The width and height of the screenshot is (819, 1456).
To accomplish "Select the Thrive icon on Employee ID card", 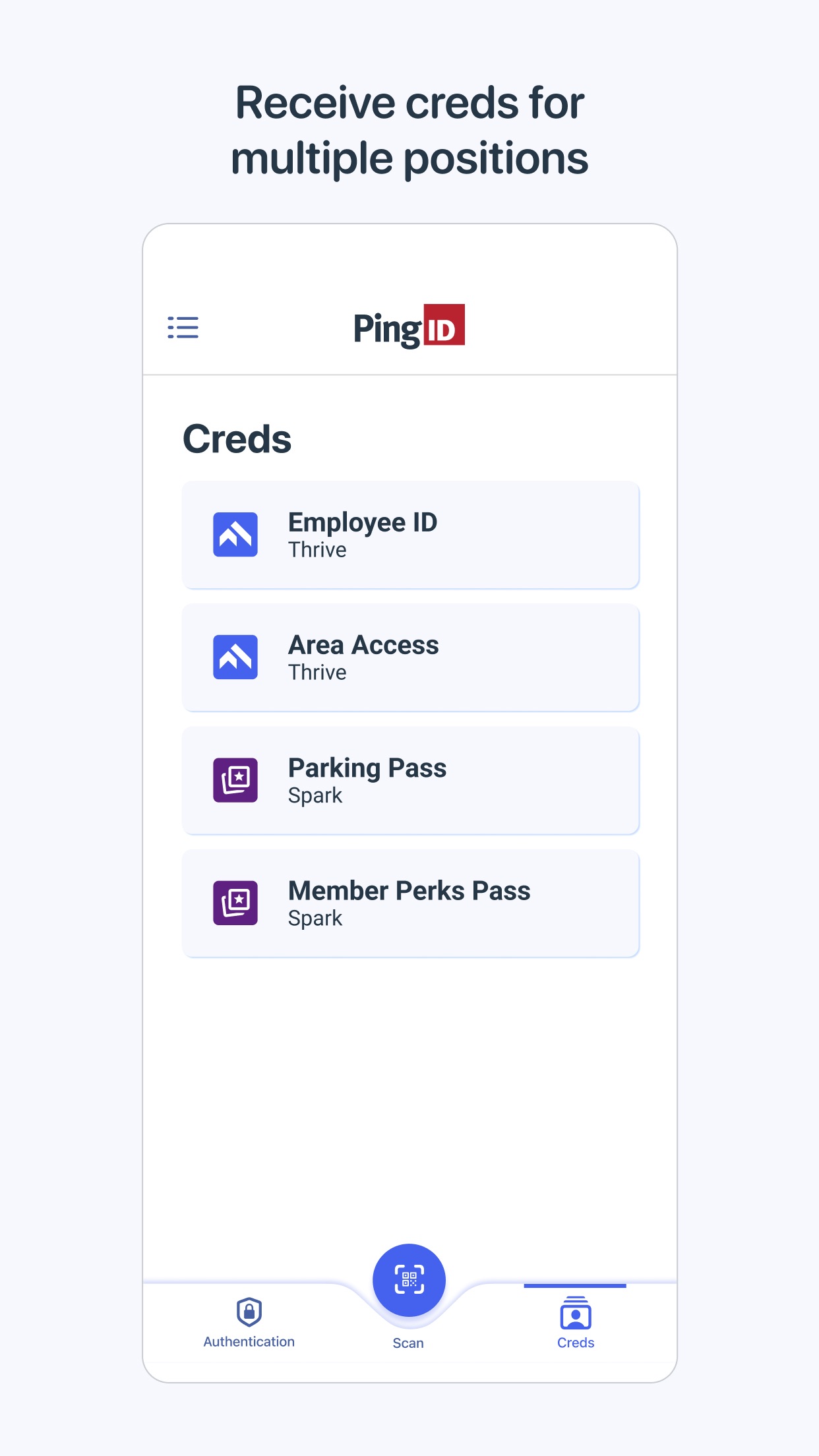I will click(x=235, y=535).
